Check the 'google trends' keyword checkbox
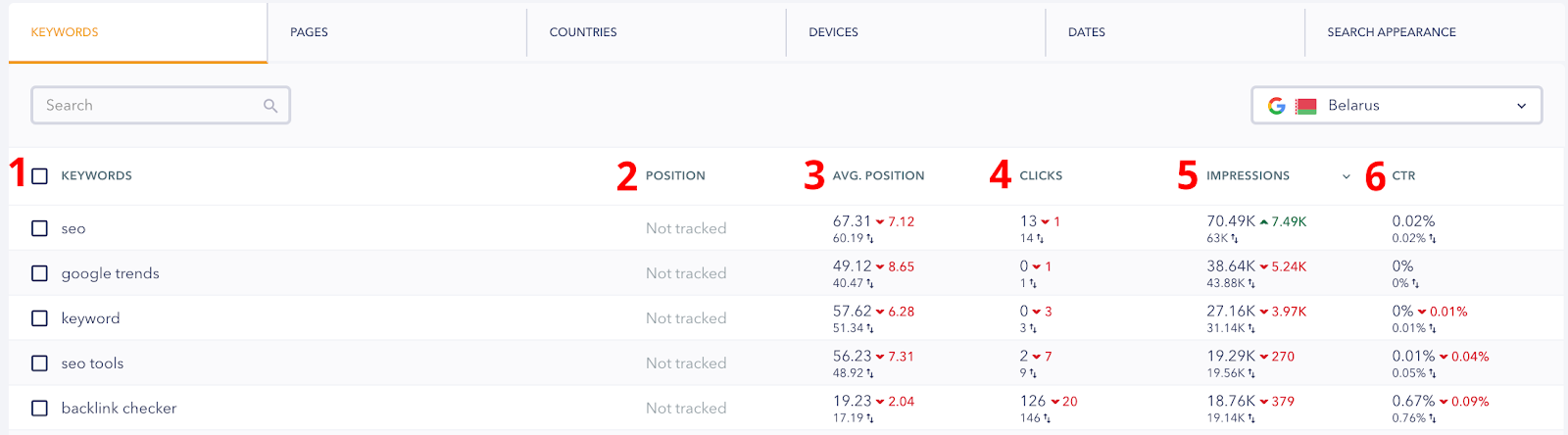Viewport: 1568px width, 435px height. [39, 273]
